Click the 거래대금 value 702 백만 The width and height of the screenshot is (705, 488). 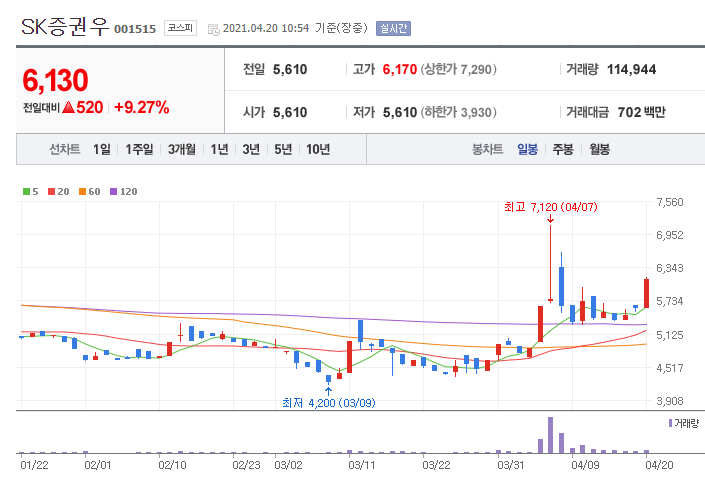point(641,112)
